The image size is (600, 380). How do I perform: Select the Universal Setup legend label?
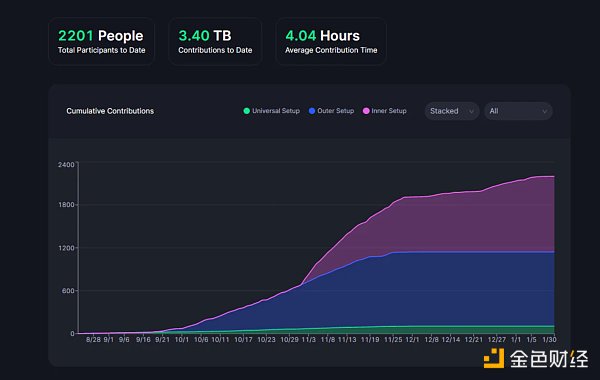(276, 111)
